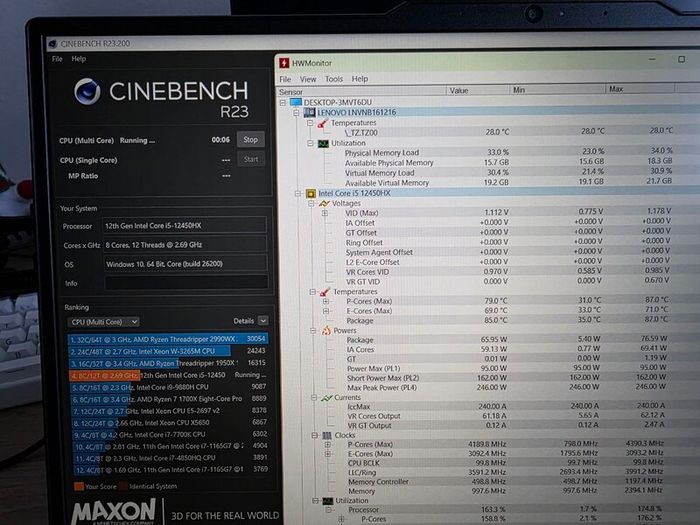The height and width of the screenshot is (525, 700).
Task: Click the Lenovo Utilization chart icon
Action: click(x=323, y=143)
